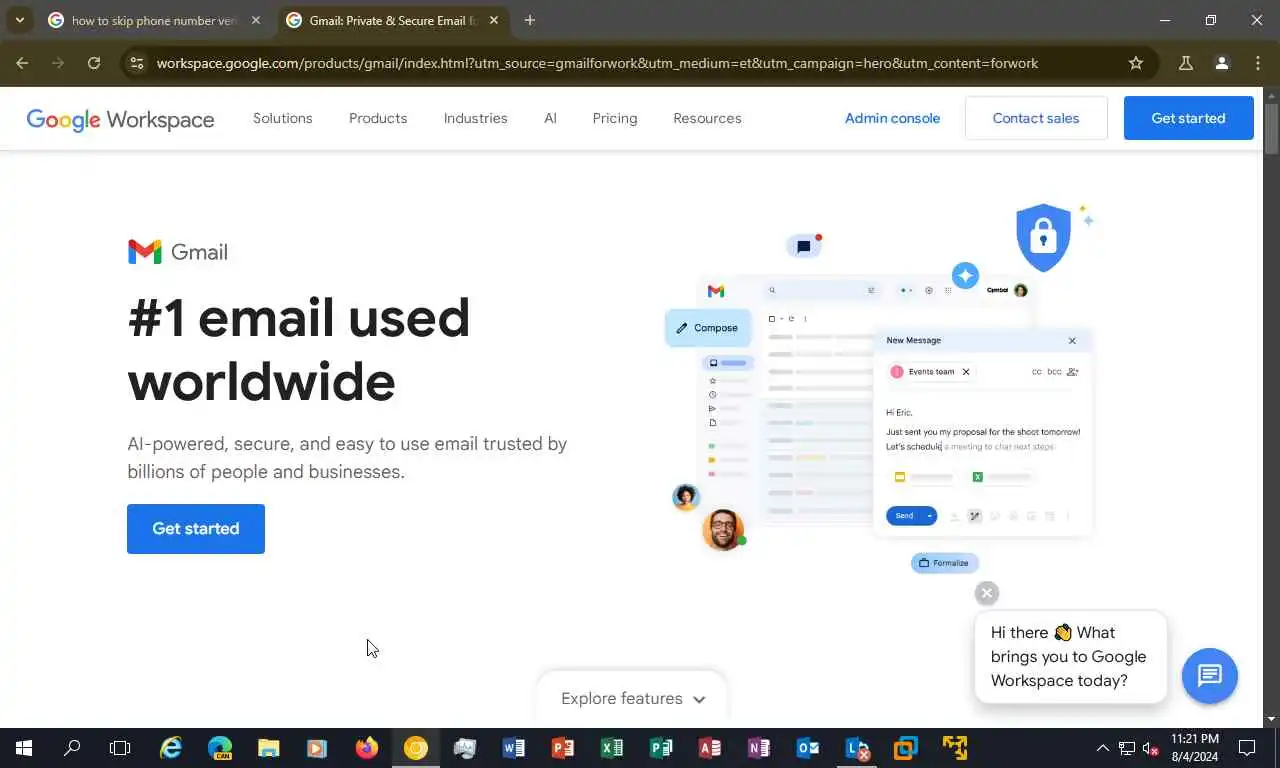The width and height of the screenshot is (1280, 768).
Task: Open the Windows Start menu
Action: (24, 748)
